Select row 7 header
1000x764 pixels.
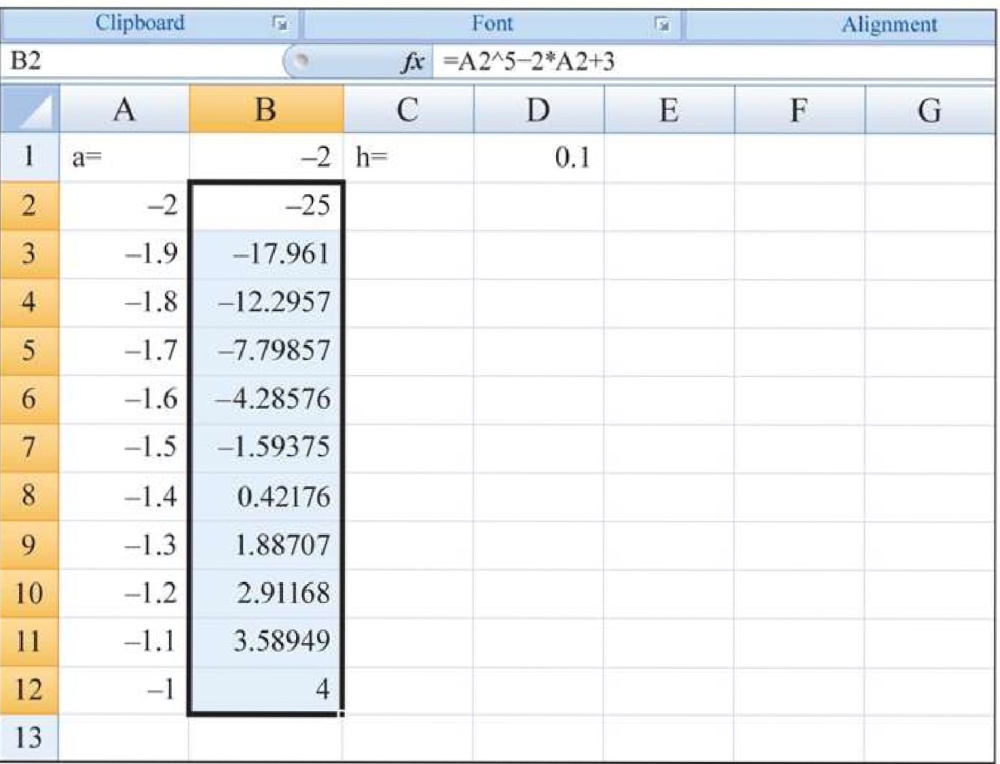pos(29,448)
